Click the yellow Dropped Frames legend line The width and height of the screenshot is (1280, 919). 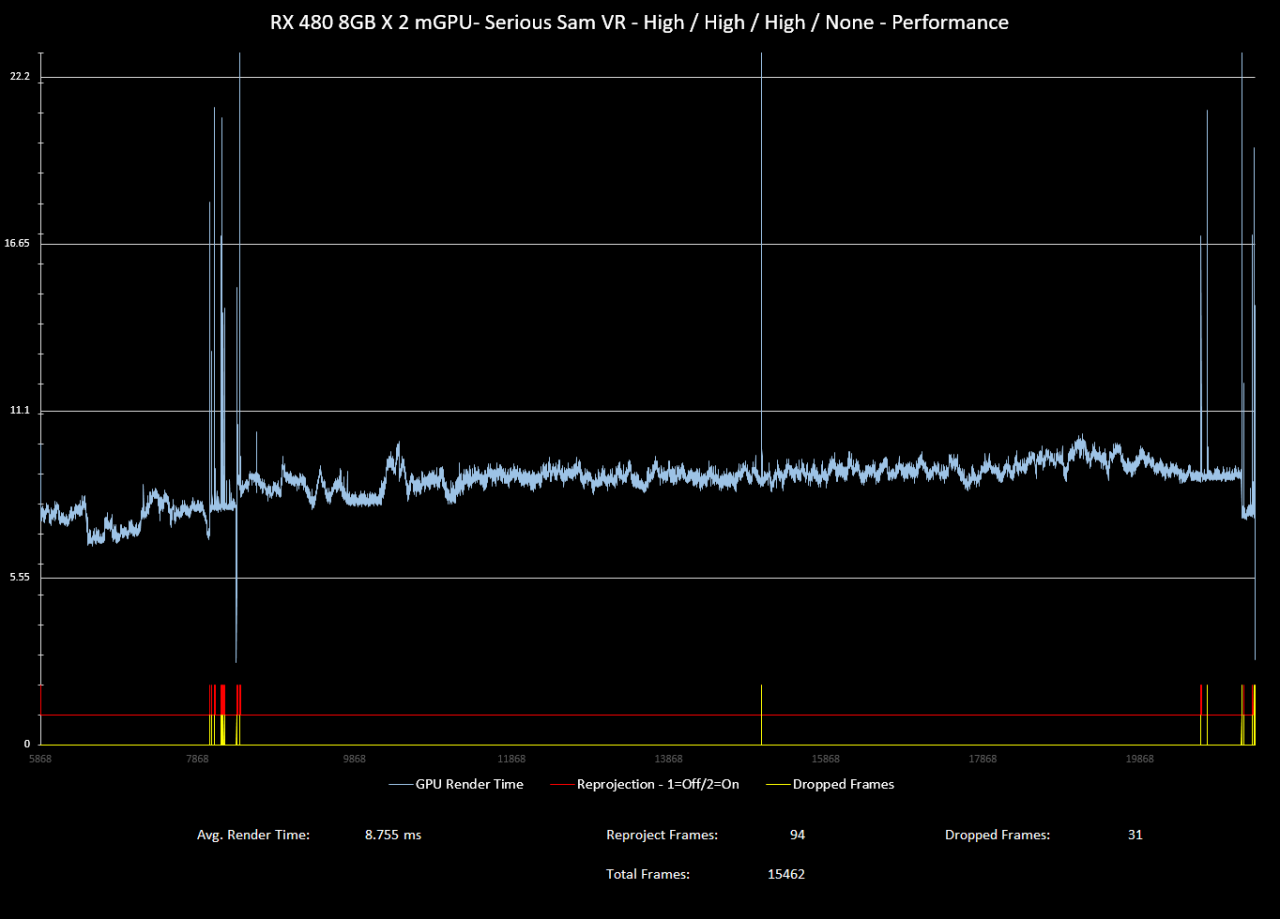pos(778,784)
